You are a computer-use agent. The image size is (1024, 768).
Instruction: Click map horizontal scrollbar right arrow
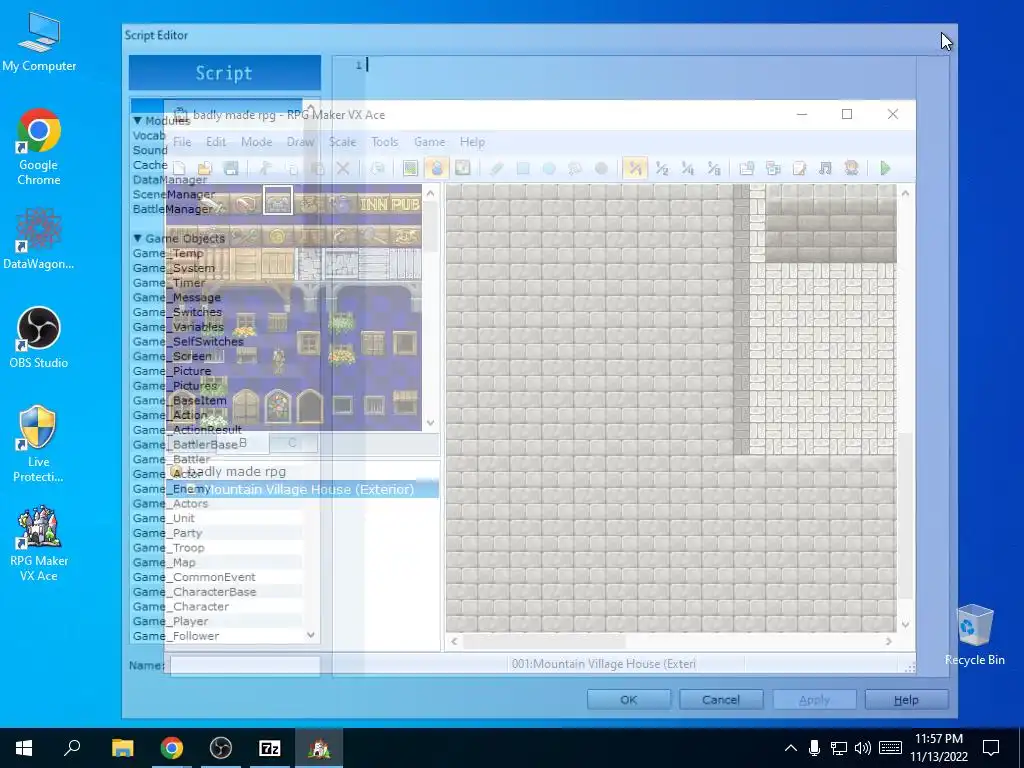click(x=888, y=641)
